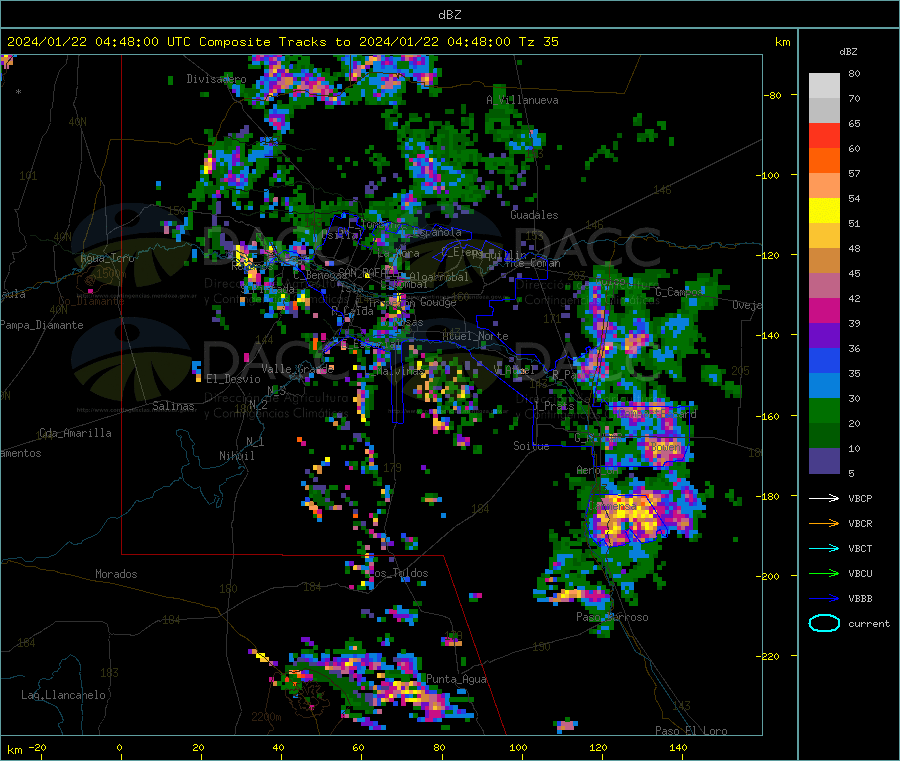The height and width of the screenshot is (761, 900).
Task: Click the 'El_Desvio' map label
Action: click(233, 379)
